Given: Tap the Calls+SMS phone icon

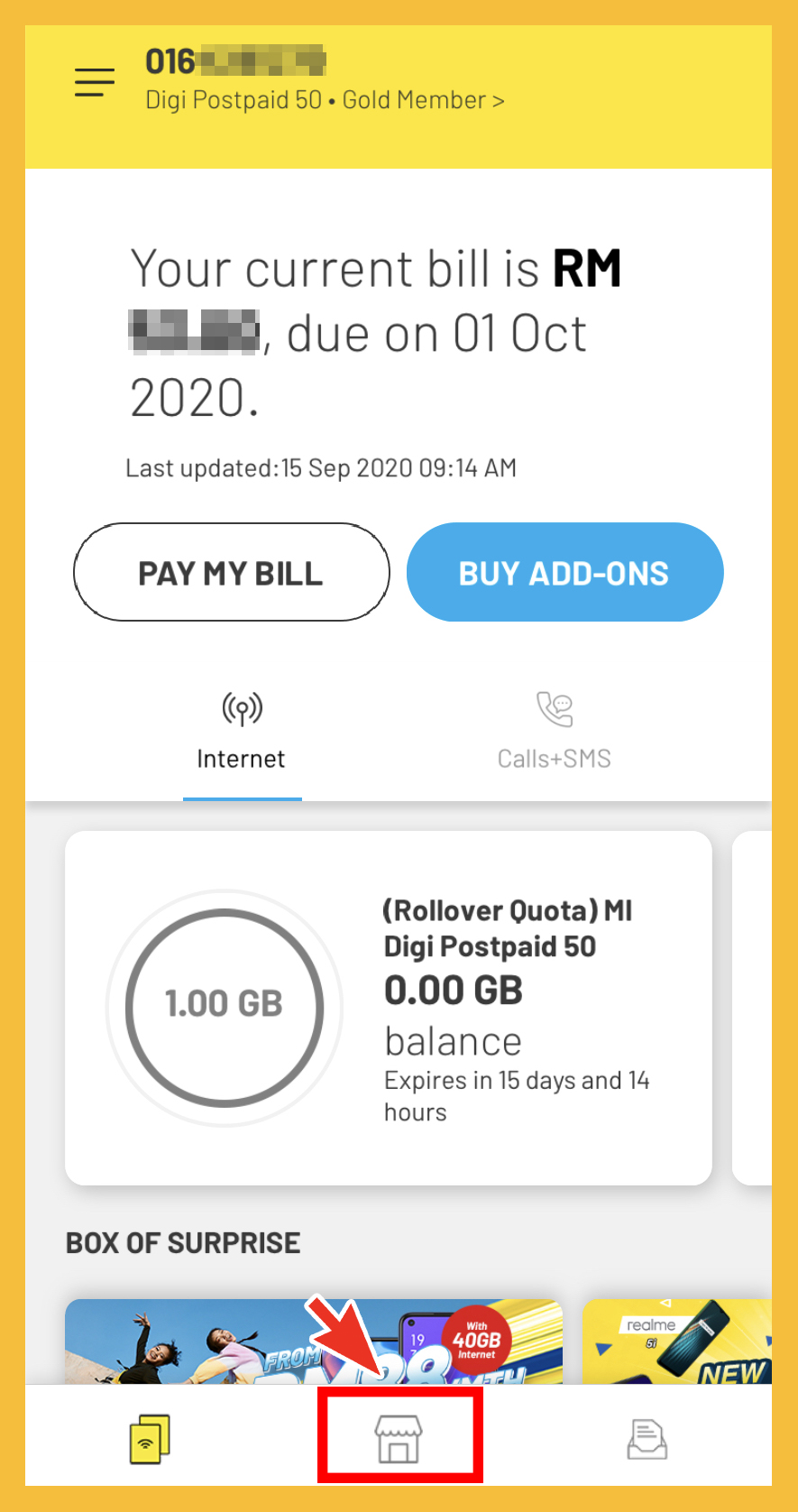Looking at the screenshot, I should (555, 709).
